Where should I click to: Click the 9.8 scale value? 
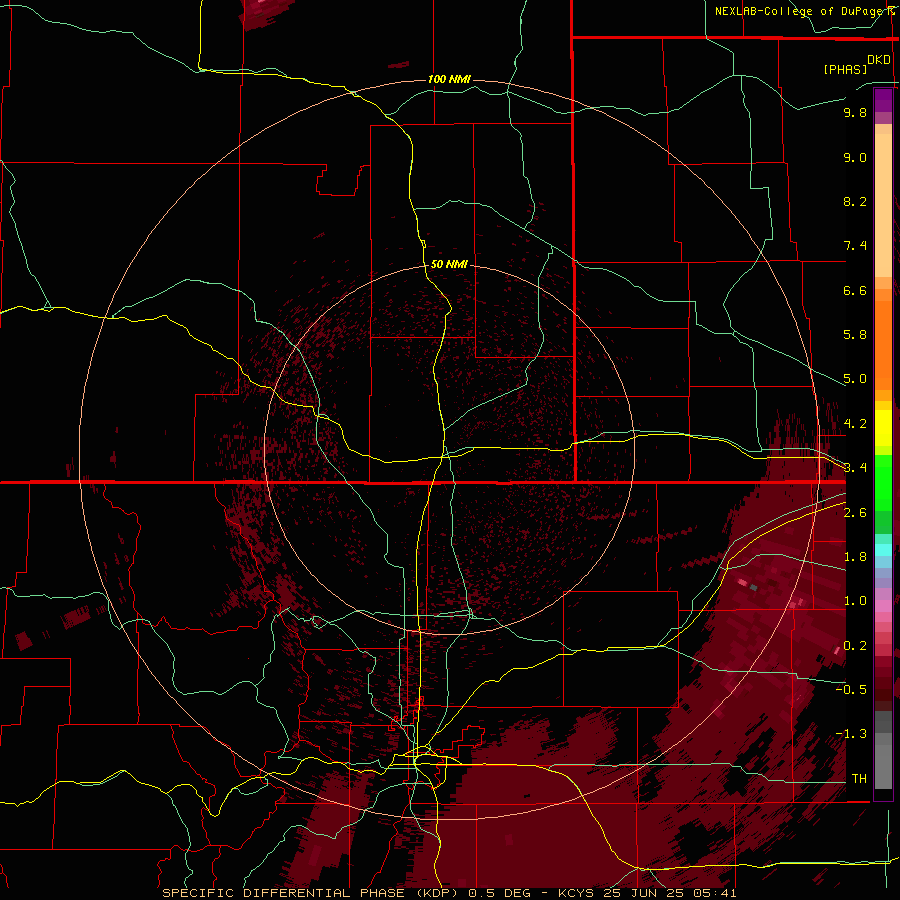(855, 112)
